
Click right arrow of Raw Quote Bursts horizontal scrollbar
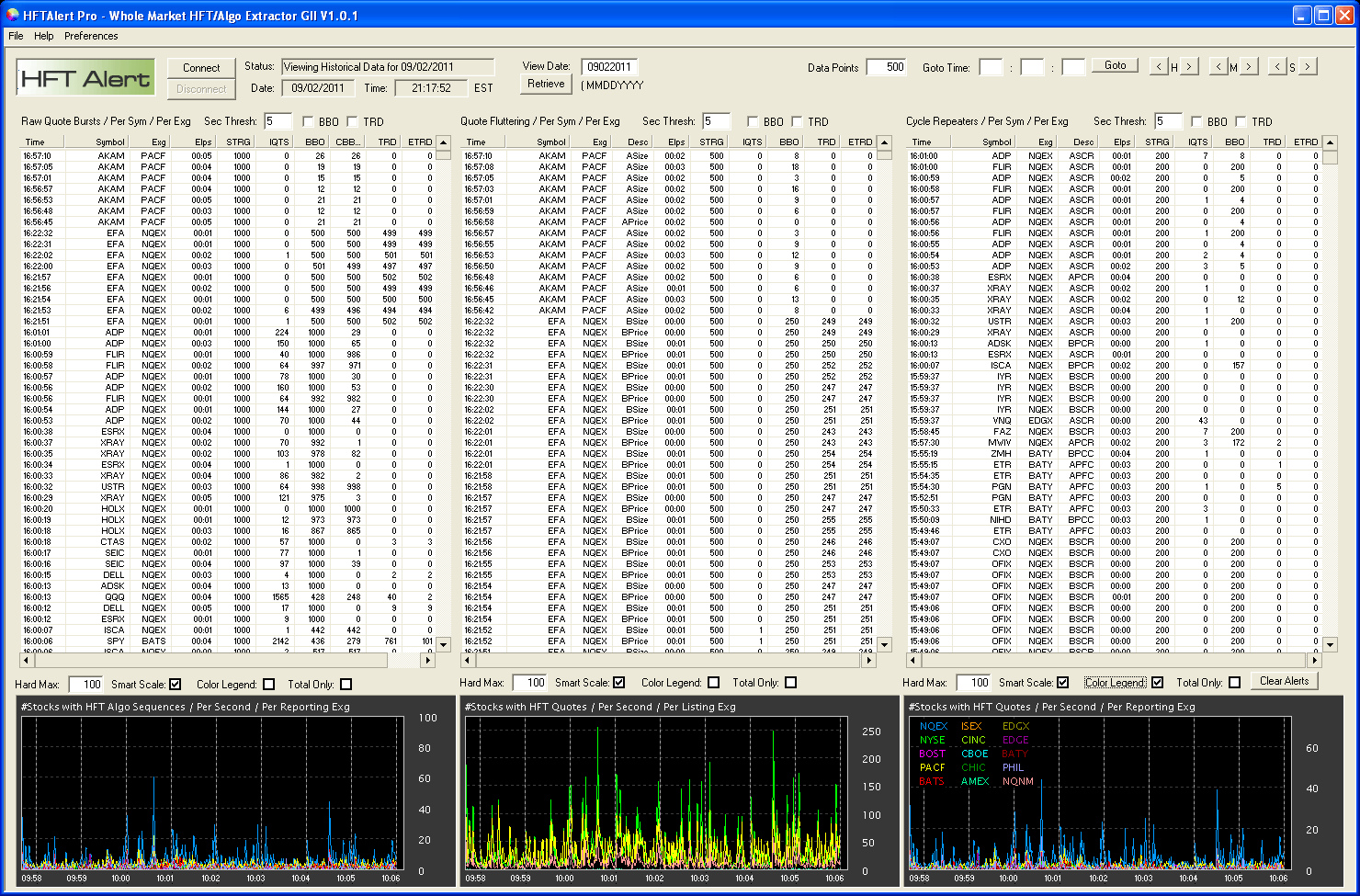coord(427,660)
